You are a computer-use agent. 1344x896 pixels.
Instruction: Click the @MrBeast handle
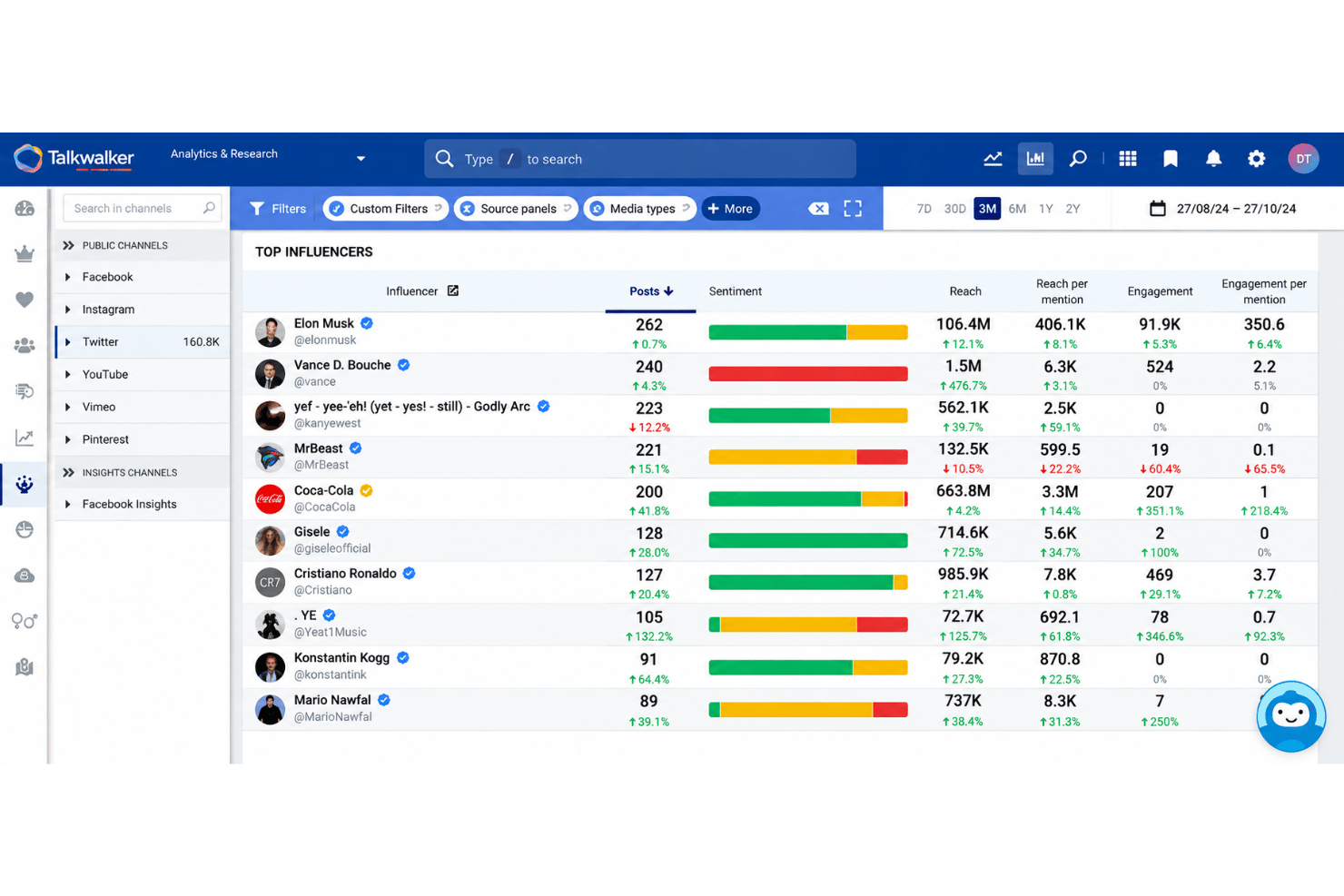coord(321,465)
